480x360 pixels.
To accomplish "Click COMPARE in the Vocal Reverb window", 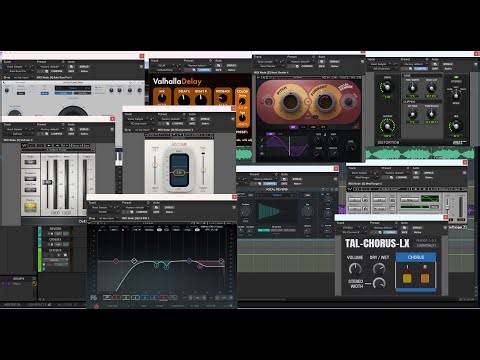I will pyautogui.click(x=270, y=183).
